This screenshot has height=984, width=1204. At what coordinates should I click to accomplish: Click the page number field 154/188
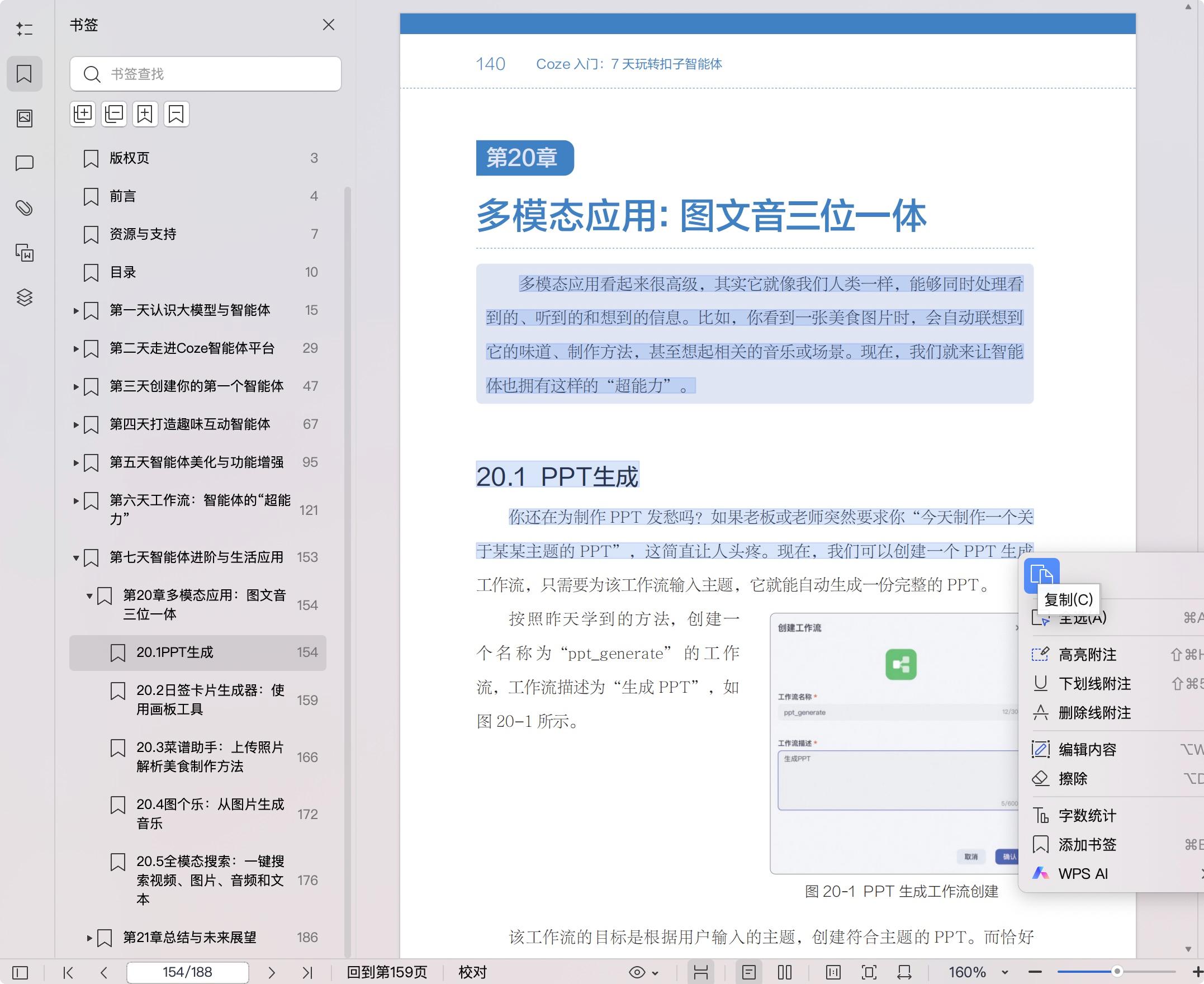pyautogui.click(x=188, y=972)
